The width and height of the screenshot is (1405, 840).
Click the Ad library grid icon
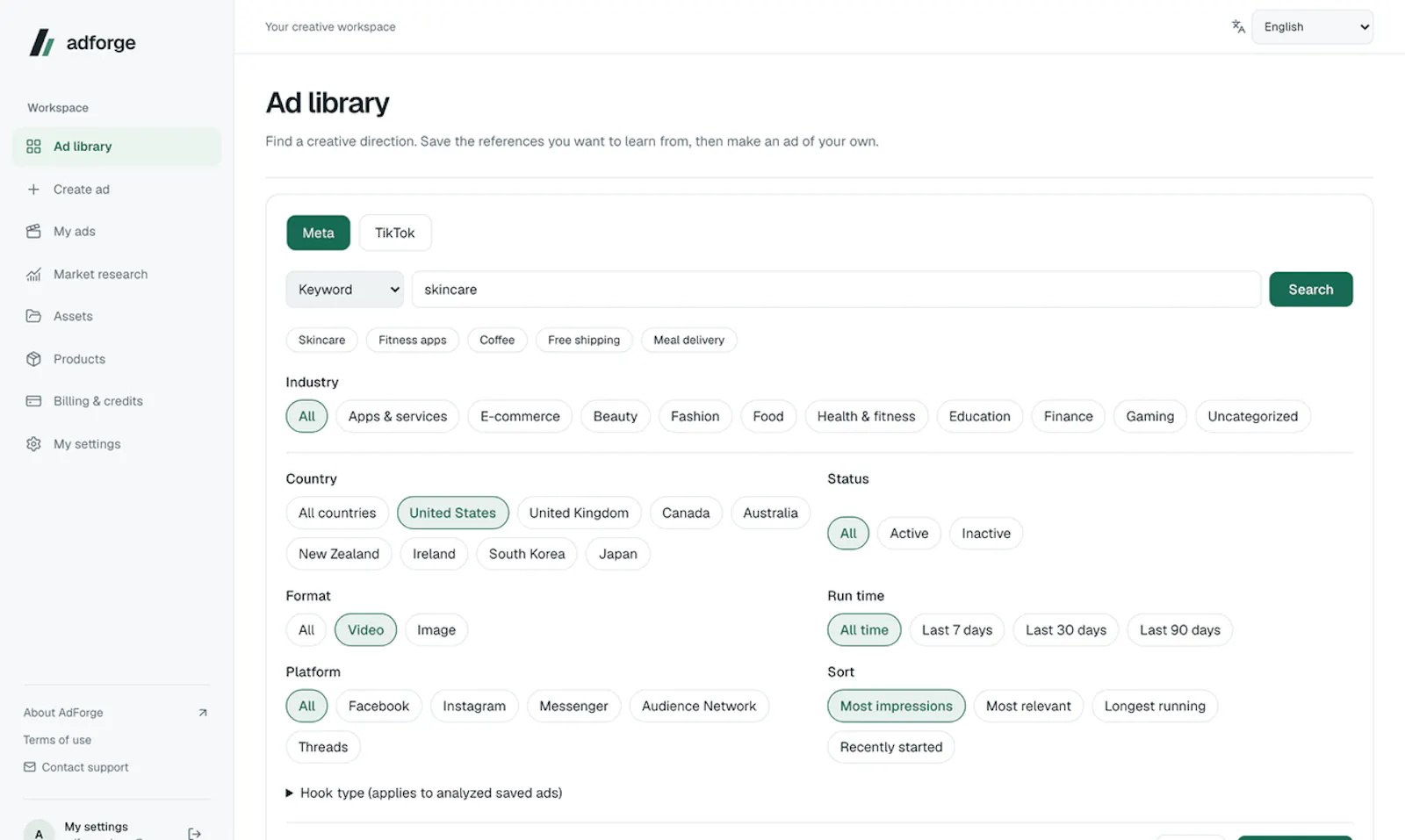(33, 147)
